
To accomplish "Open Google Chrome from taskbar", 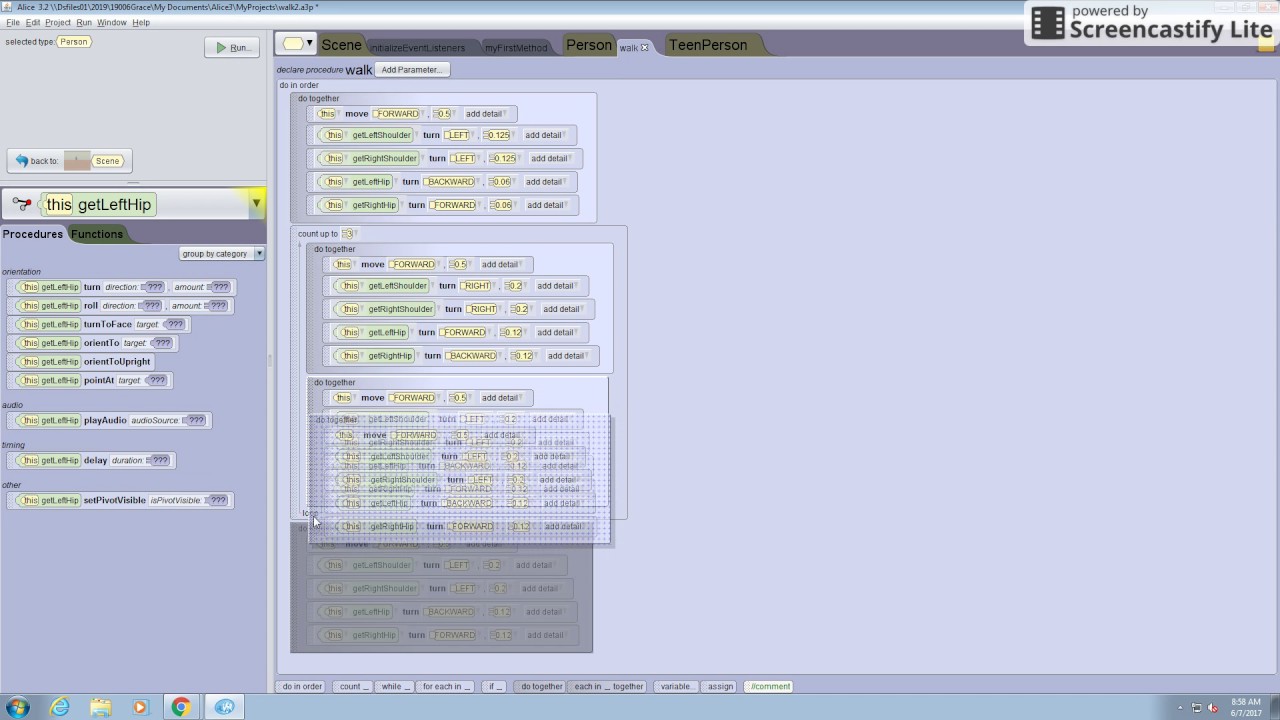I will [181, 707].
